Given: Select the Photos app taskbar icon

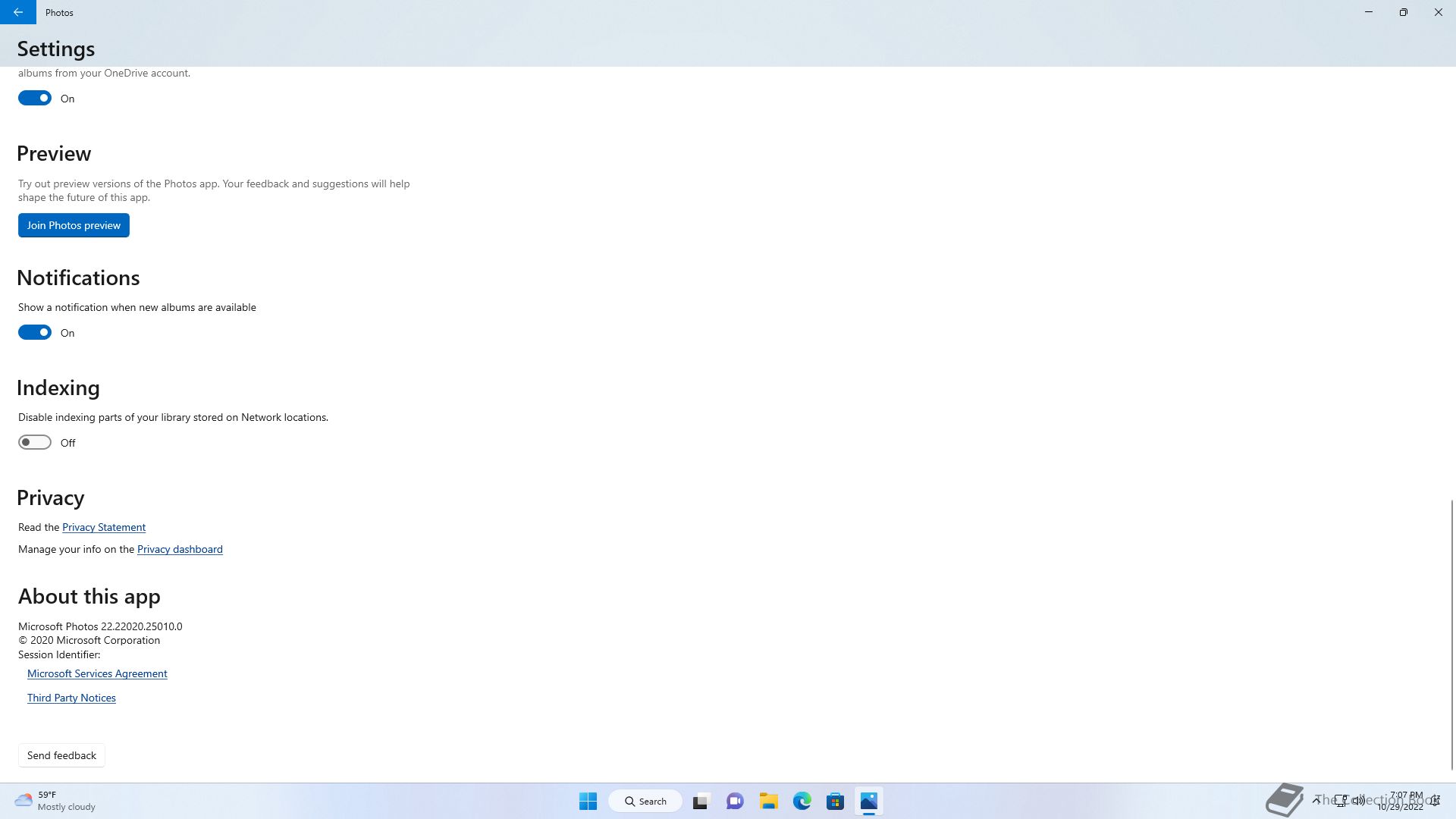Looking at the screenshot, I should [x=869, y=801].
